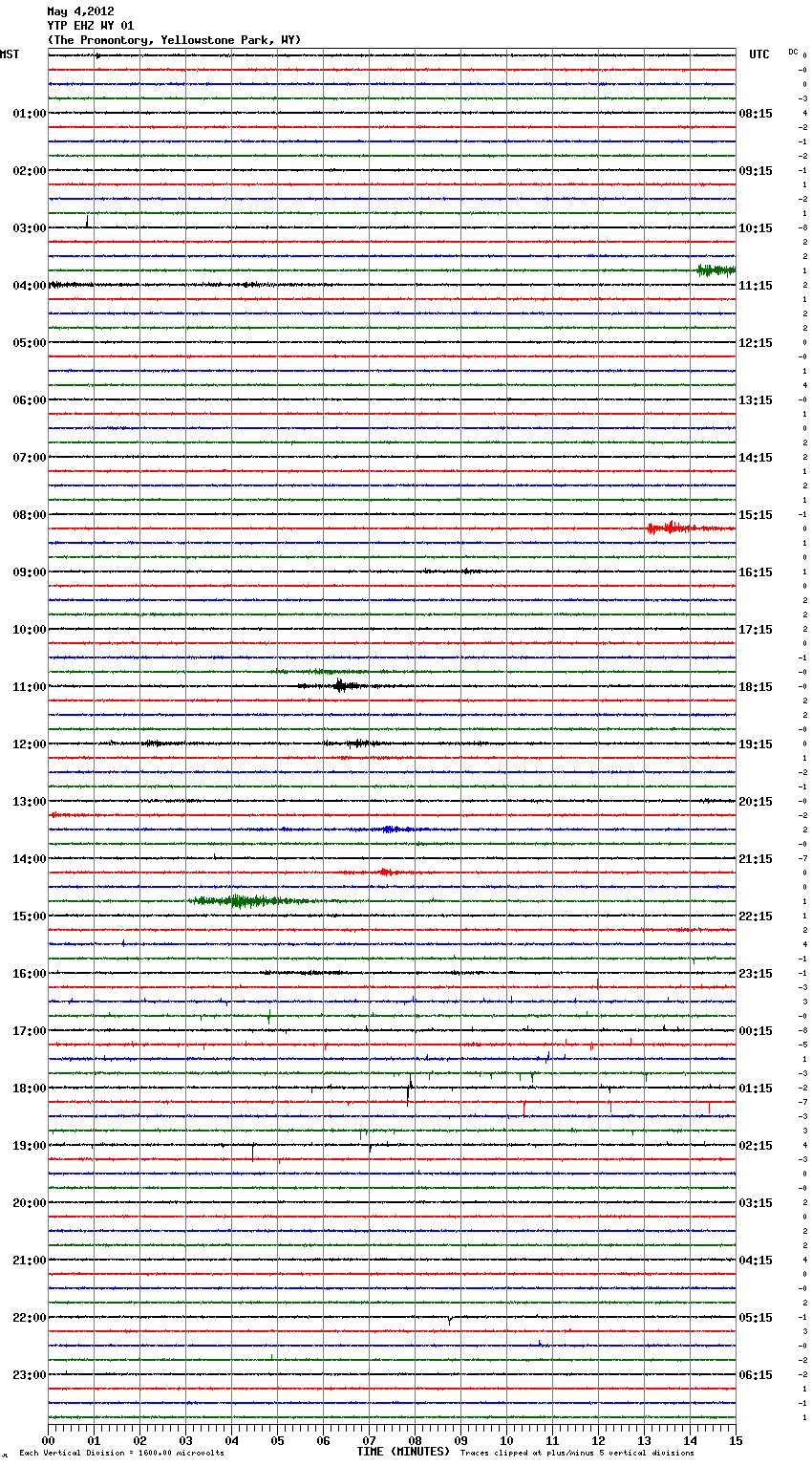Click the downward dip on the 22:00 trace

(450, 1321)
